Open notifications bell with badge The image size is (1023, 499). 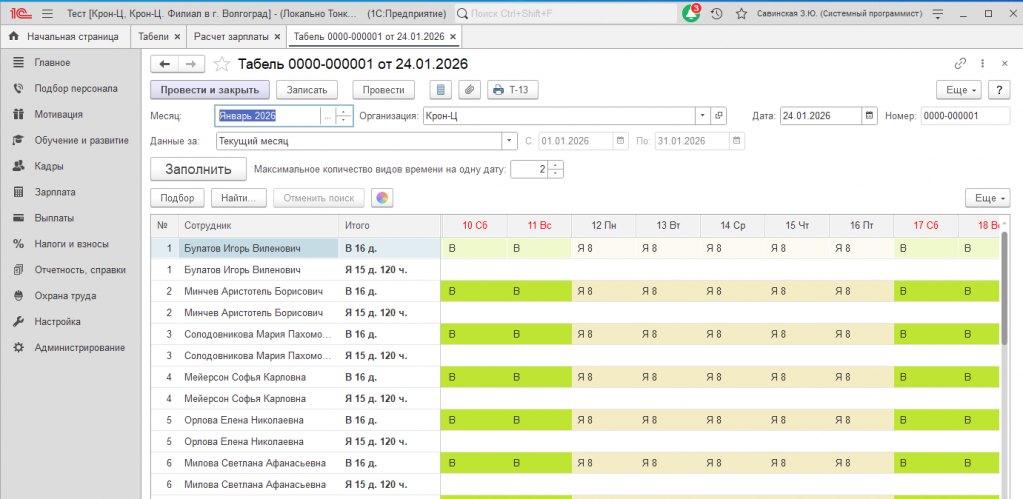coord(691,13)
